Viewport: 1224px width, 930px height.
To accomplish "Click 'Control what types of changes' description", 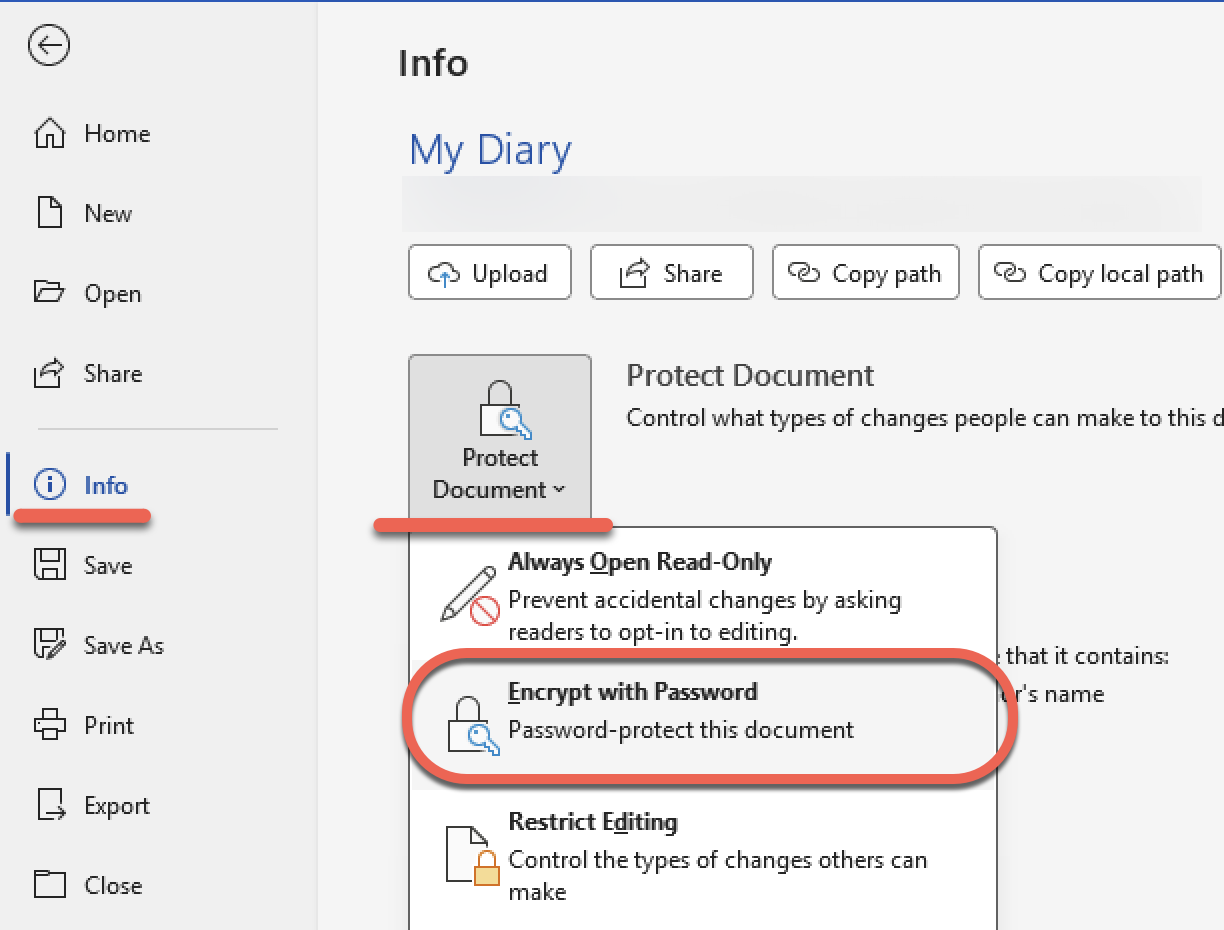I will coord(924,418).
